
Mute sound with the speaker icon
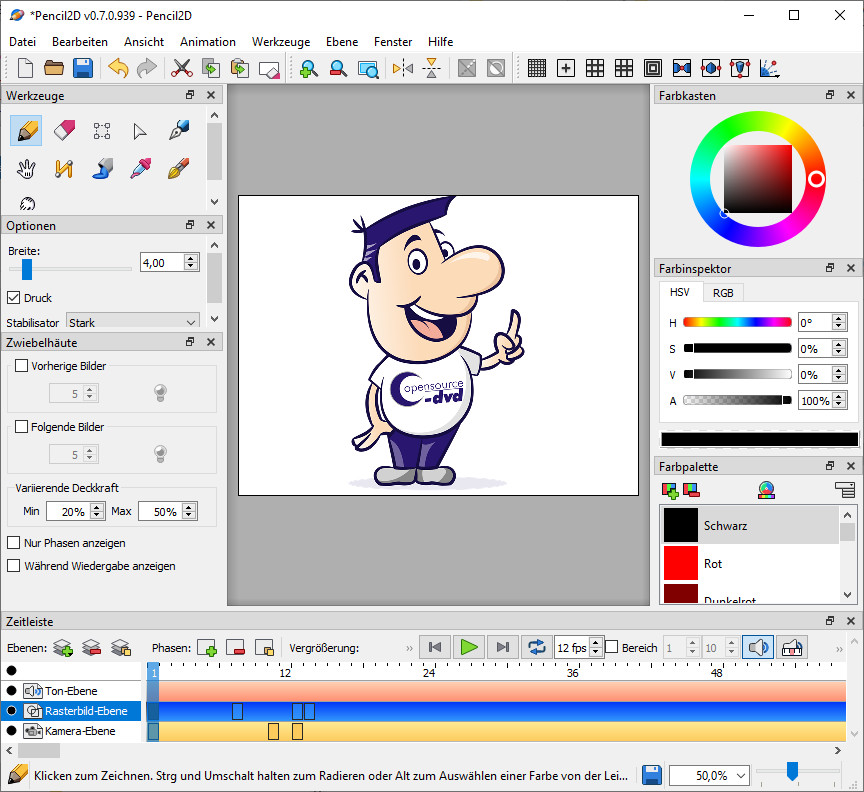tap(758, 647)
